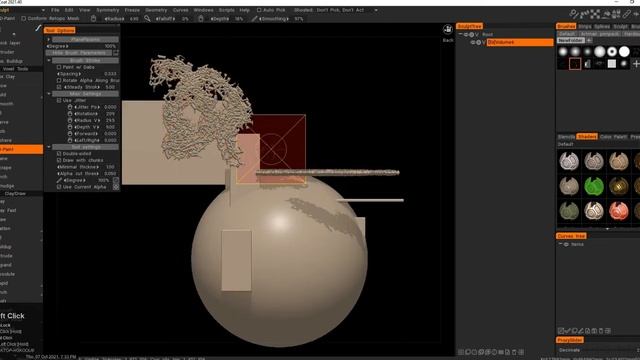Open the Symmetry menu
This screenshot has width=640, height=360.
point(108,10)
